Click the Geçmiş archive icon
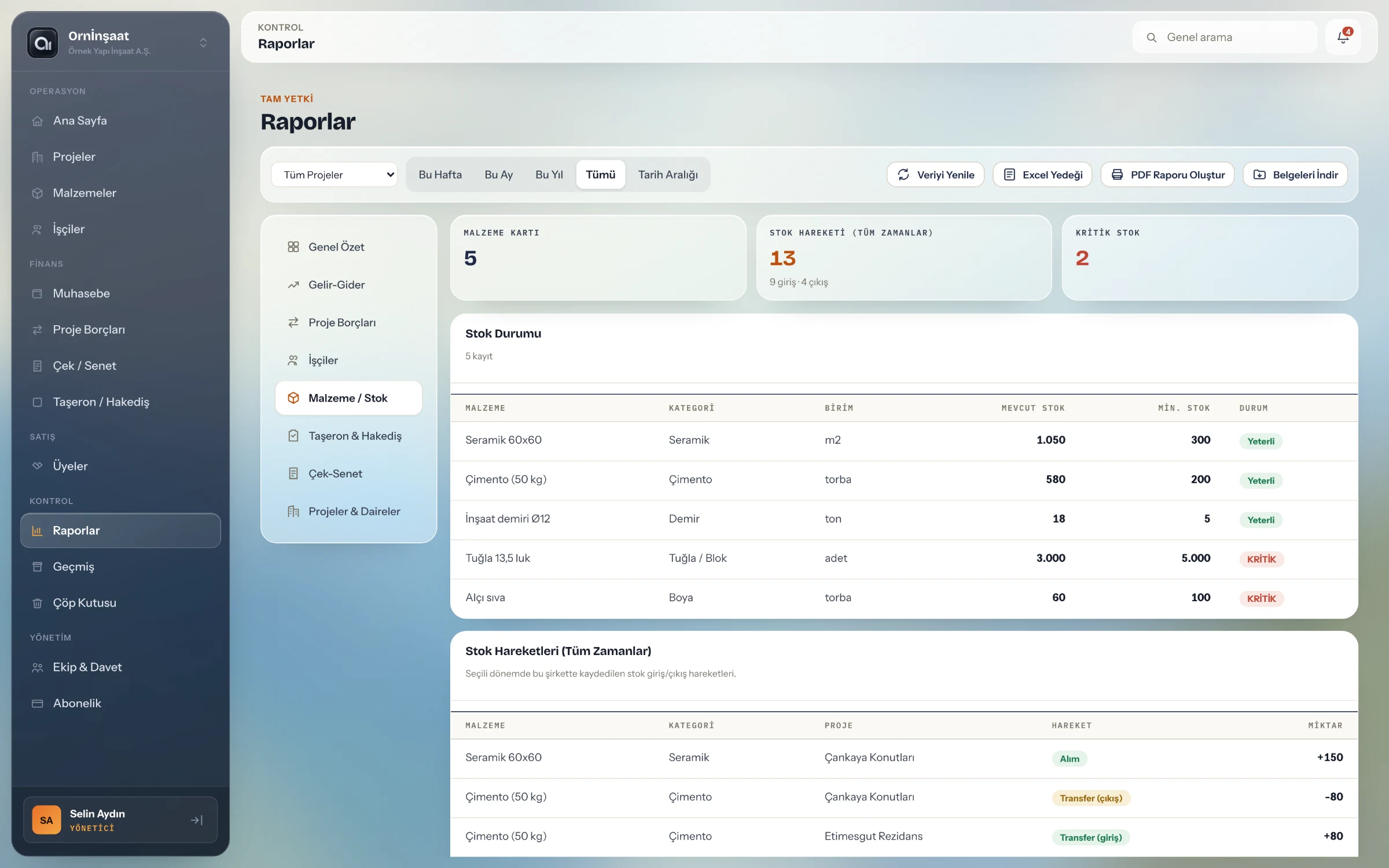Viewport: 1389px width, 868px height. tap(38, 567)
